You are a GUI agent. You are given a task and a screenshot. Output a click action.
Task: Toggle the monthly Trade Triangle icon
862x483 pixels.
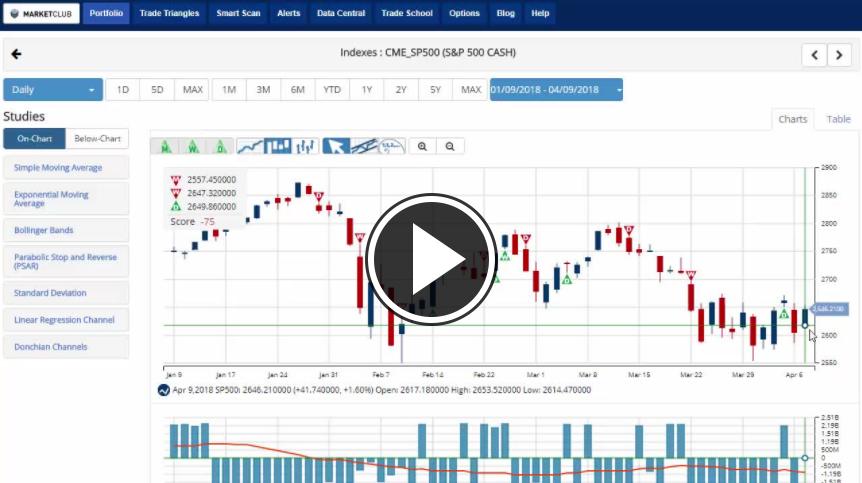163,146
